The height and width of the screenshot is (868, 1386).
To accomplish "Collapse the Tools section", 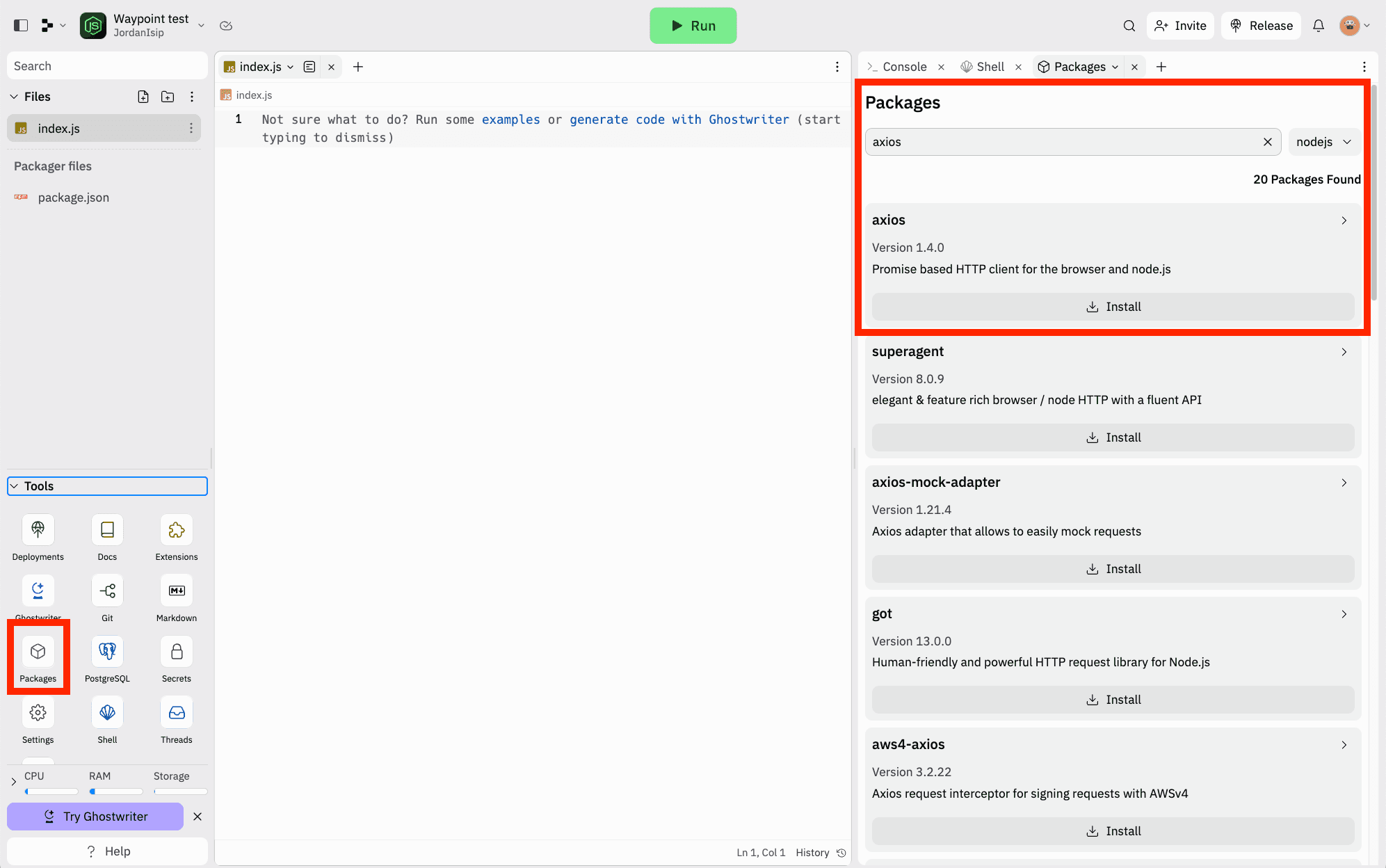I will (x=15, y=486).
